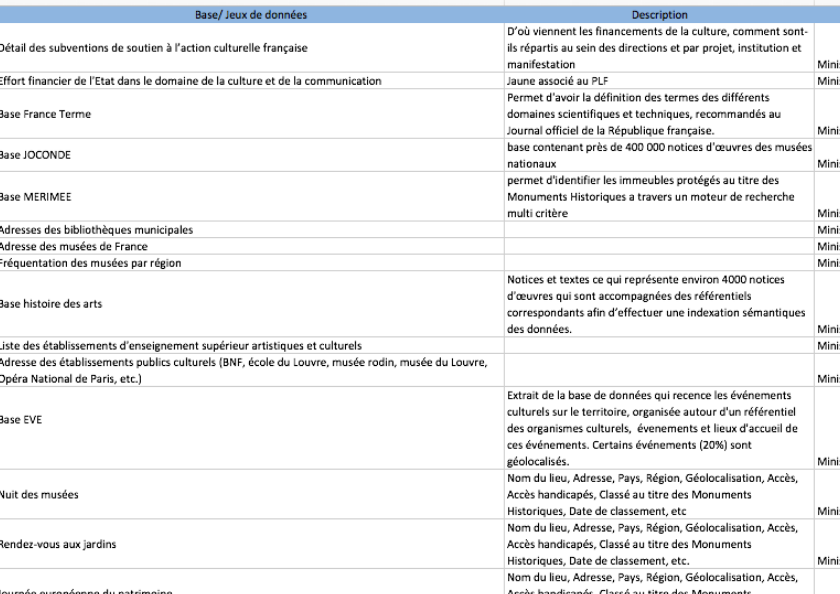Viewport: 840px width, 594px height.
Task: Select "Fréquentation des musées par région" cell
Action: pos(90,263)
